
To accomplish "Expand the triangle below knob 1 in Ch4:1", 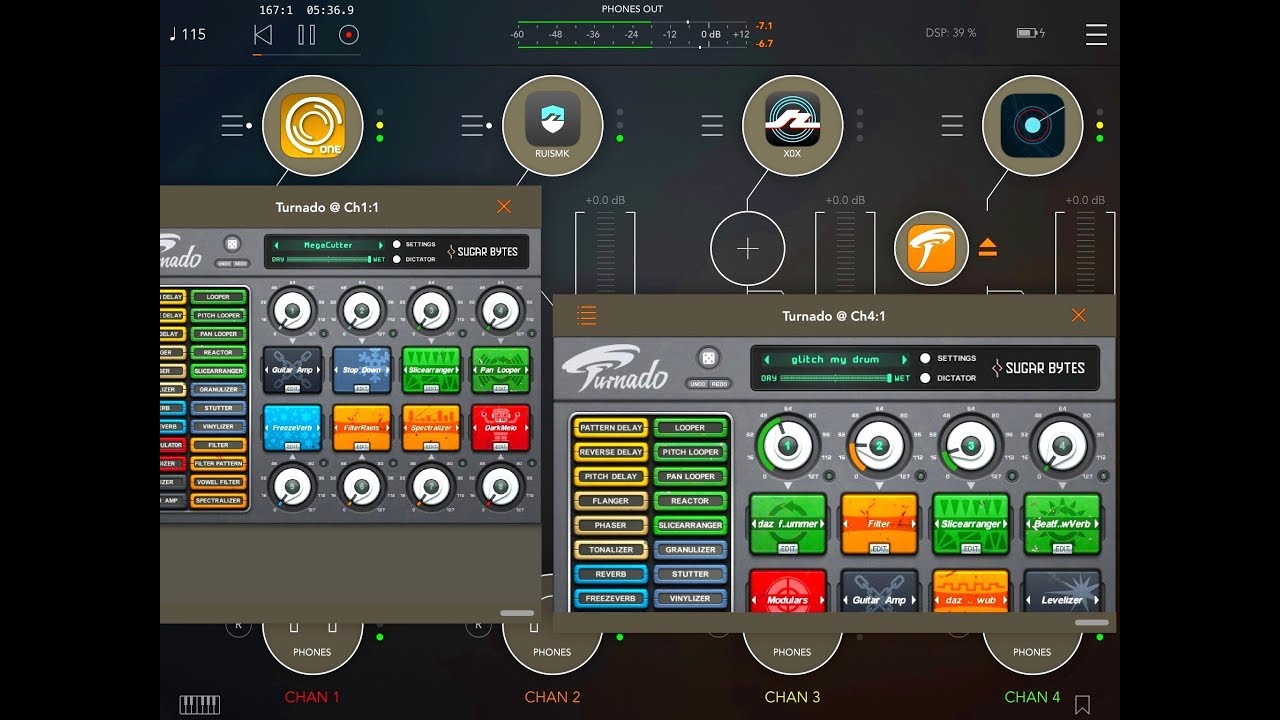I will (787, 485).
